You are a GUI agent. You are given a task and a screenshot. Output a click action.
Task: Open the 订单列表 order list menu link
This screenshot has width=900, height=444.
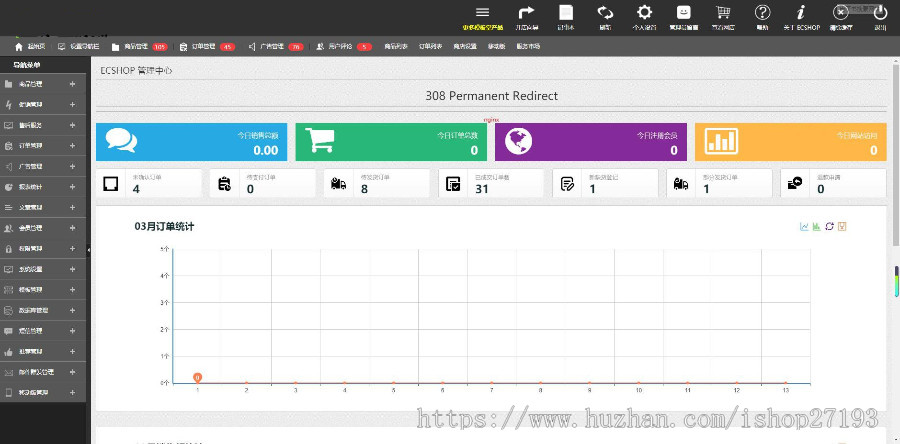(430, 47)
